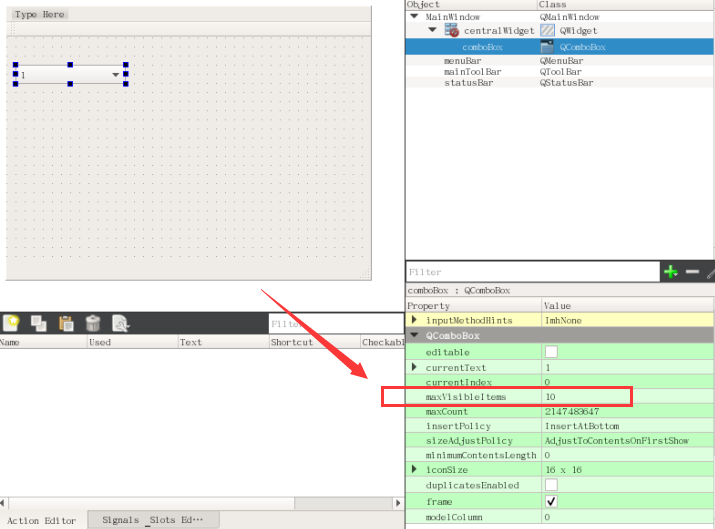Collapse the centralWidget tree node
Viewport: 715px width, 529px height.
coord(432,30)
